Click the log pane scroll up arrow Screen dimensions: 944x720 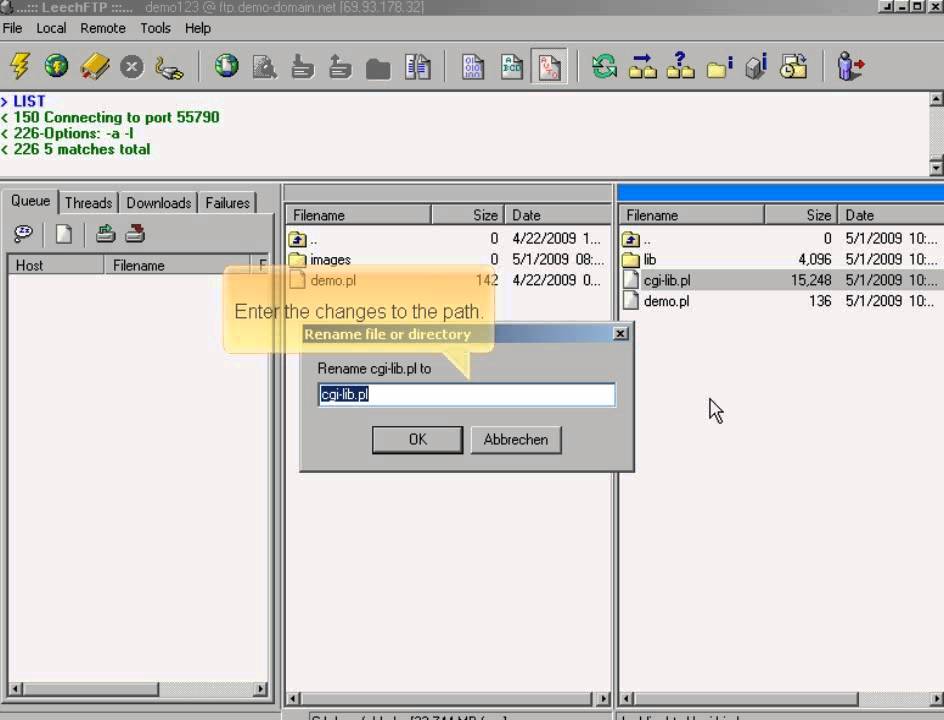[936, 99]
